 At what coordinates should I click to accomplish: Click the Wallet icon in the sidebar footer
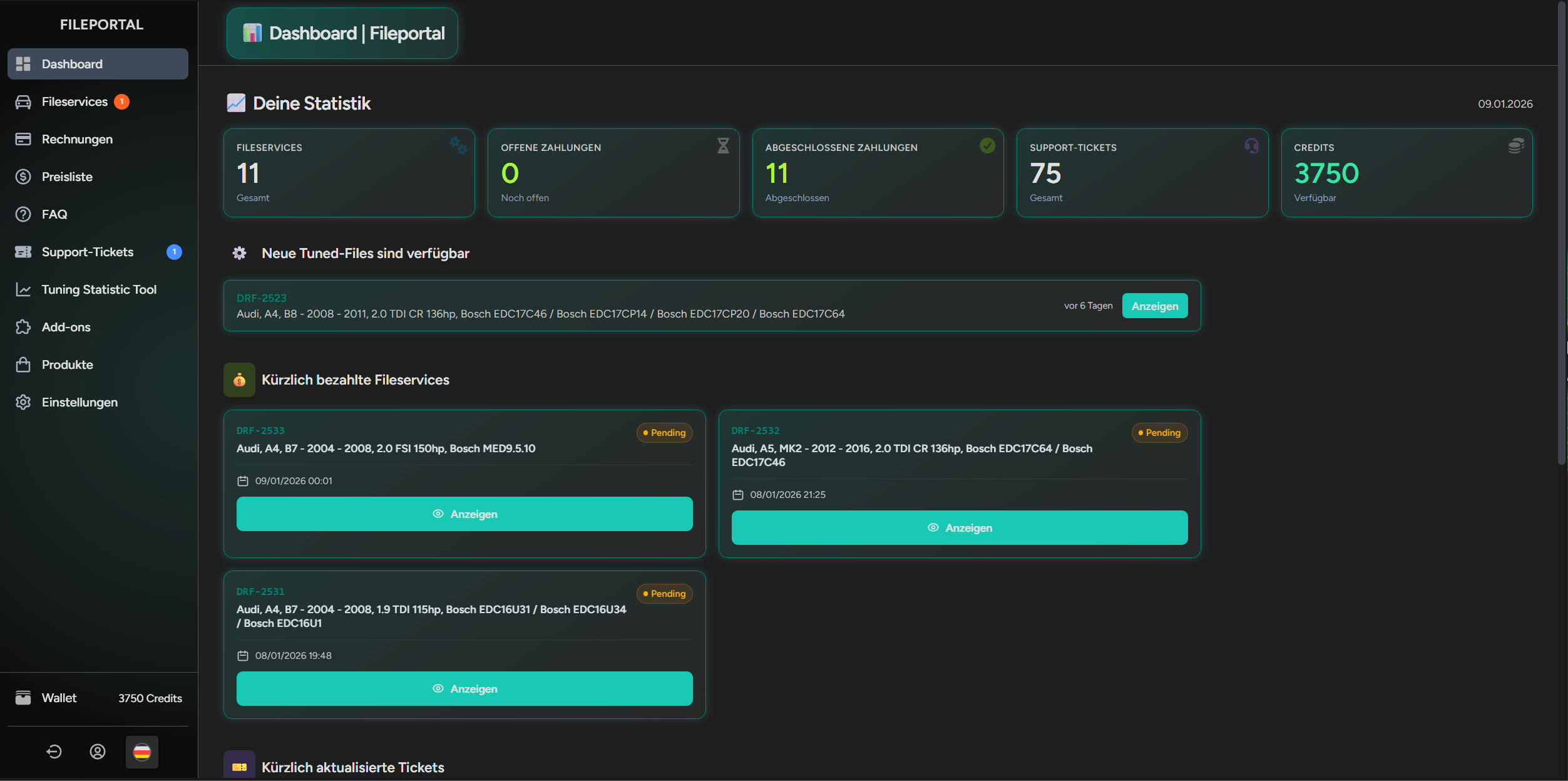click(23, 697)
